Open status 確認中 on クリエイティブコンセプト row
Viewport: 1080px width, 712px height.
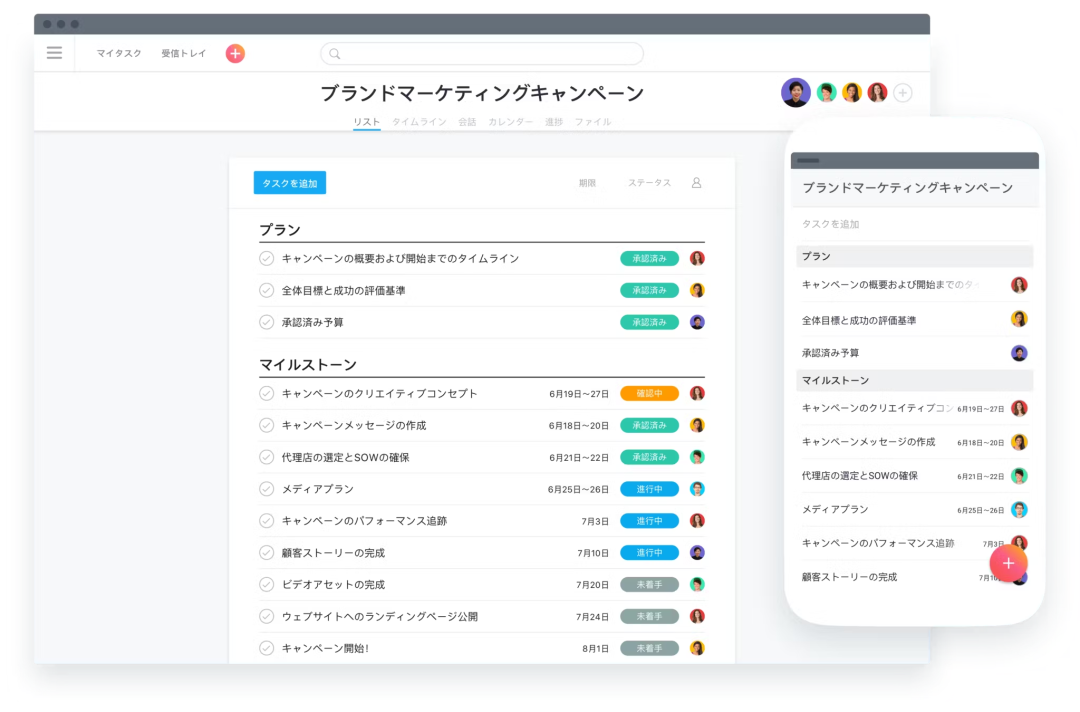(x=650, y=393)
